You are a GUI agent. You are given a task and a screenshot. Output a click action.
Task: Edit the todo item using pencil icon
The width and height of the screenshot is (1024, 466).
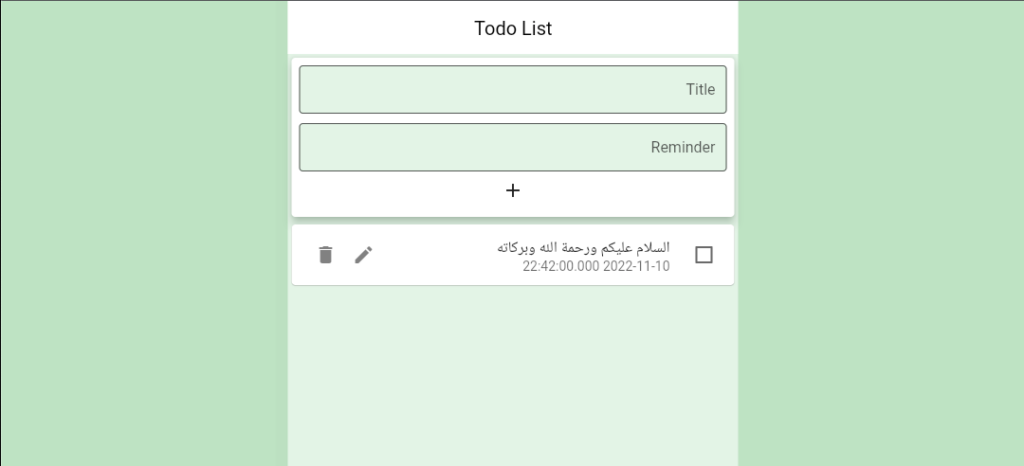[364, 255]
